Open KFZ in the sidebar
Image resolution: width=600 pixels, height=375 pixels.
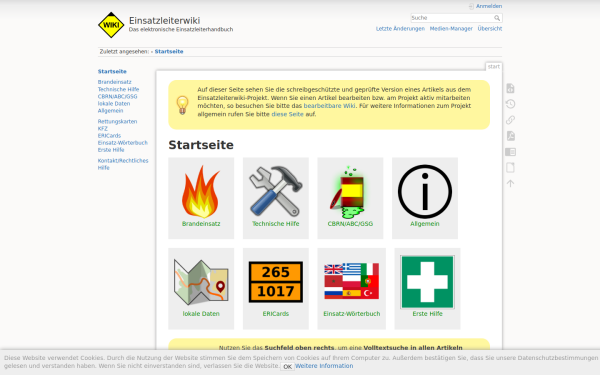click(x=103, y=129)
